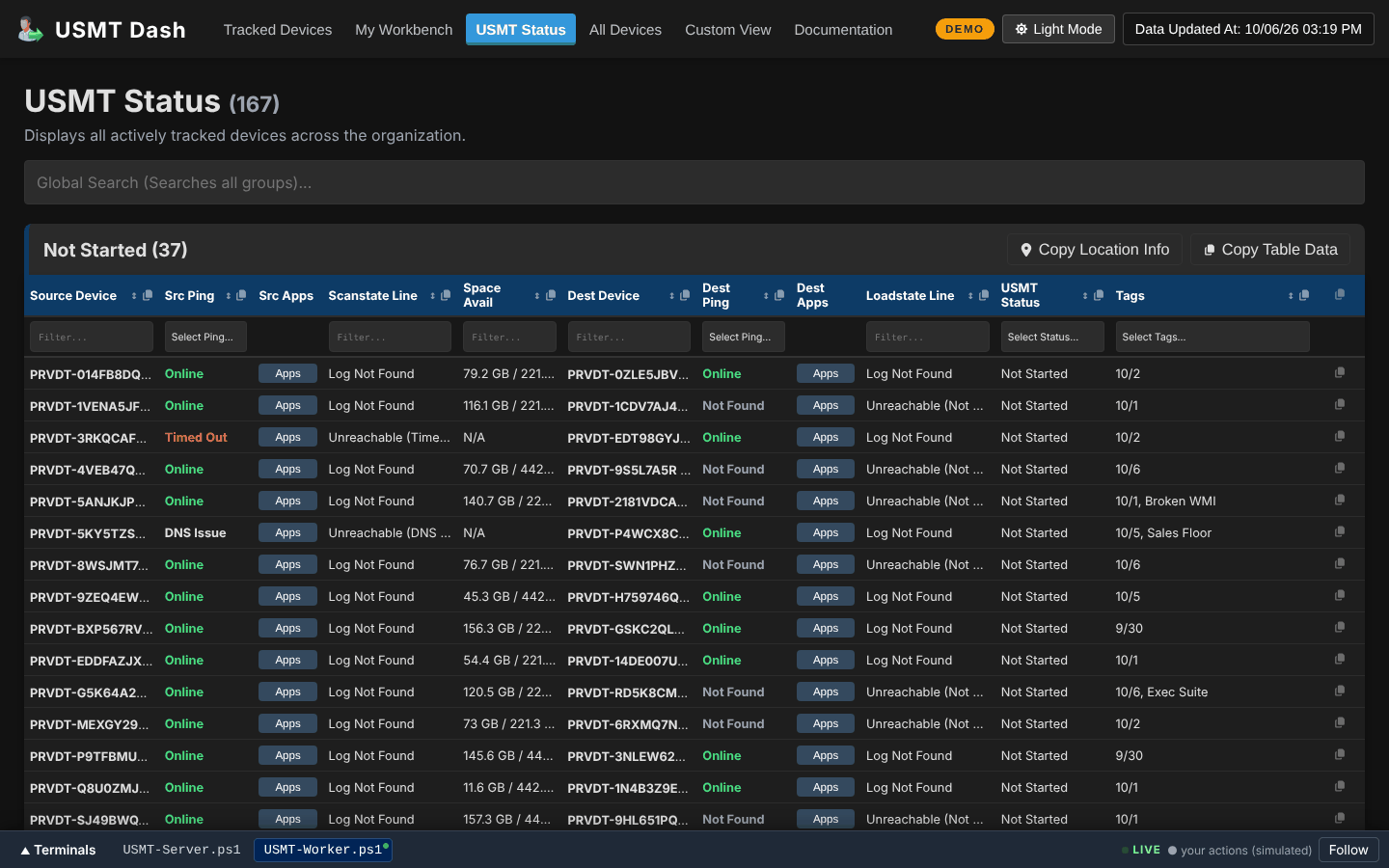1389x868 pixels.
Task: Open the Select Status dropdown
Action: tap(1052, 337)
